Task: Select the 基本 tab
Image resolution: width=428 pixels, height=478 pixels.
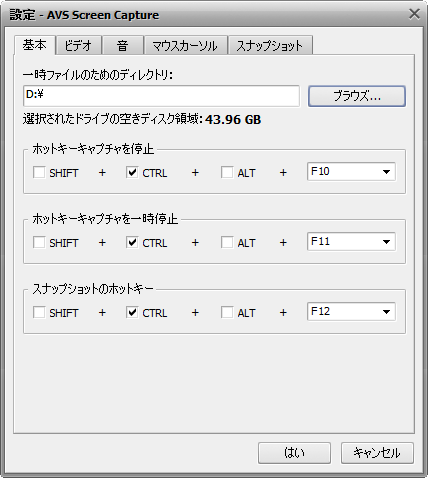Action: 35,44
